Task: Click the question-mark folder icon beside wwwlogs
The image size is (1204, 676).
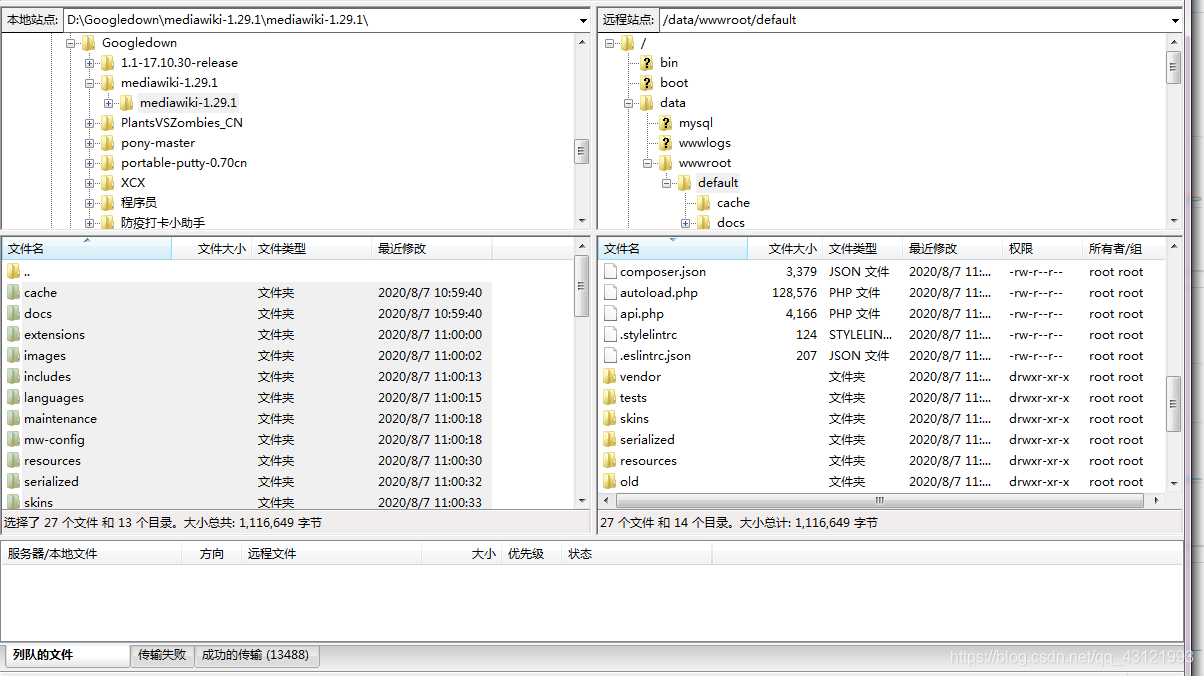Action: (x=665, y=143)
